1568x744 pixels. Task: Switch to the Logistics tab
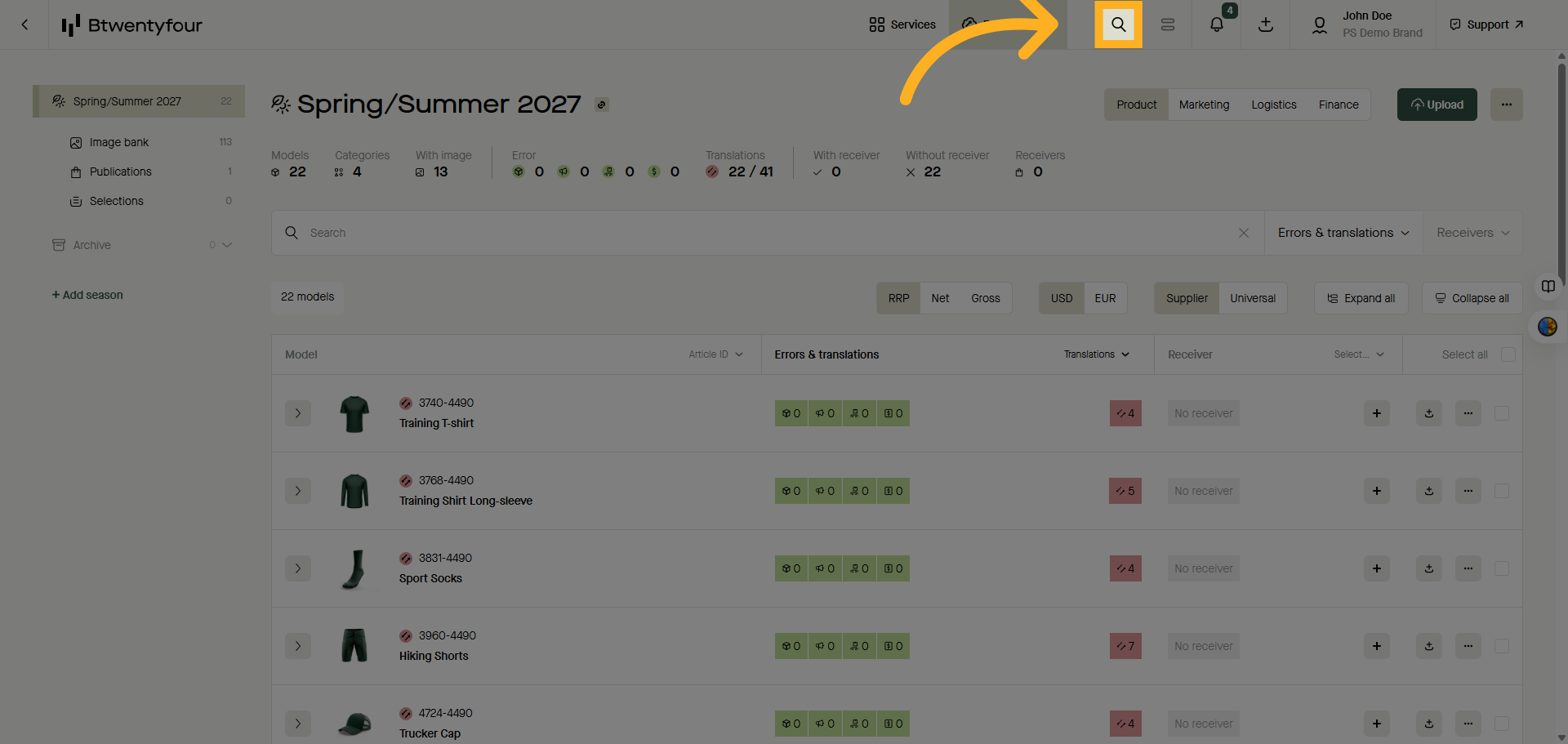tap(1274, 105)
